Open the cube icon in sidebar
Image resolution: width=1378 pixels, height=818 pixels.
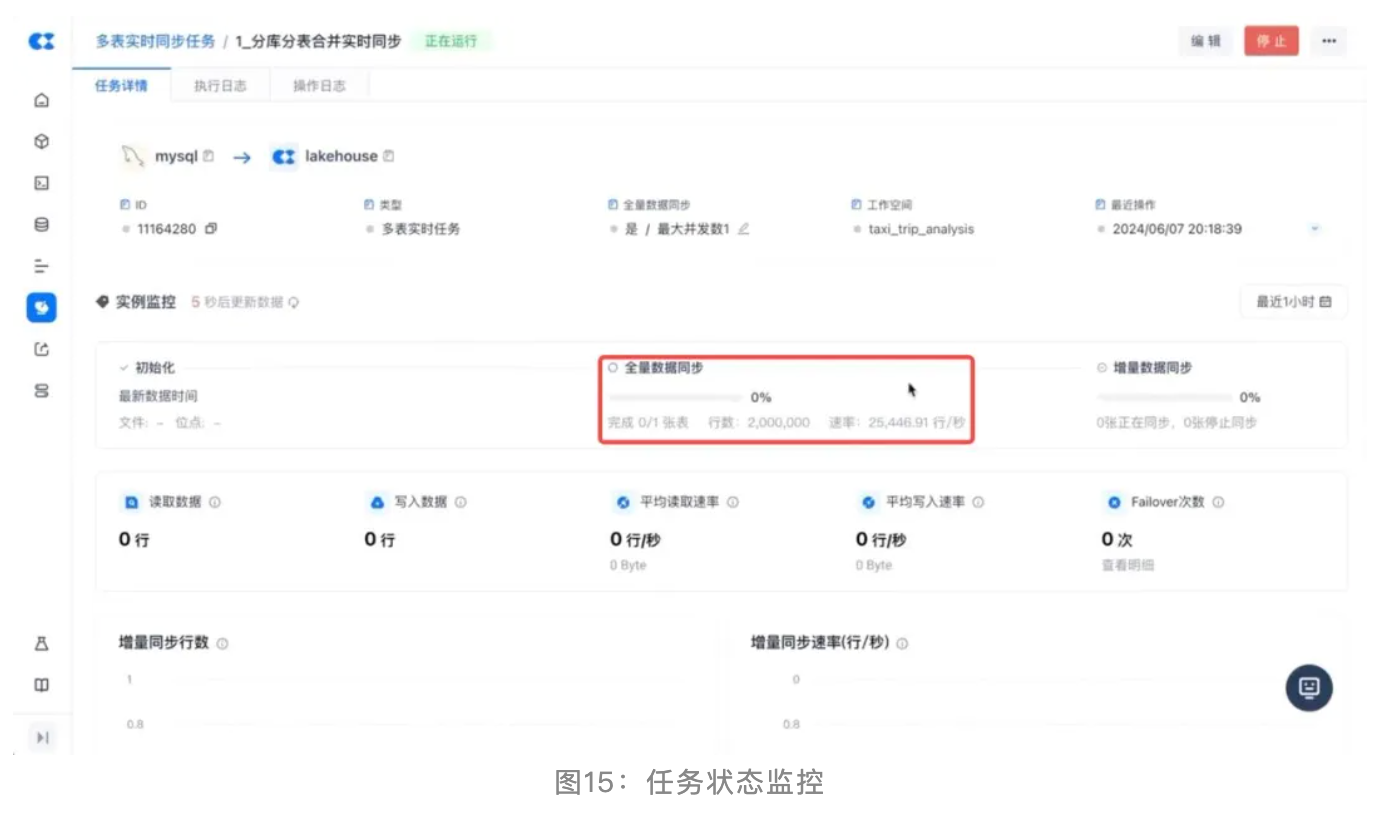coord(41,142)
